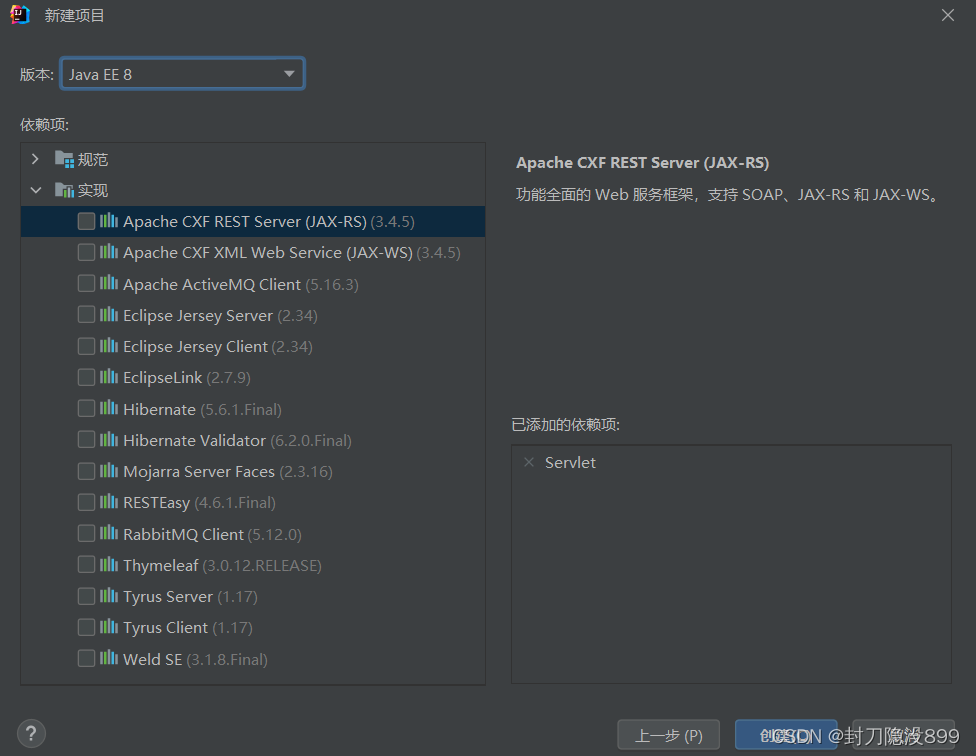The width and height of the screenshot is (976, 756).
Task: Select the 规范 tree item label
Action: pyautogui.click(x=93, y=160)
